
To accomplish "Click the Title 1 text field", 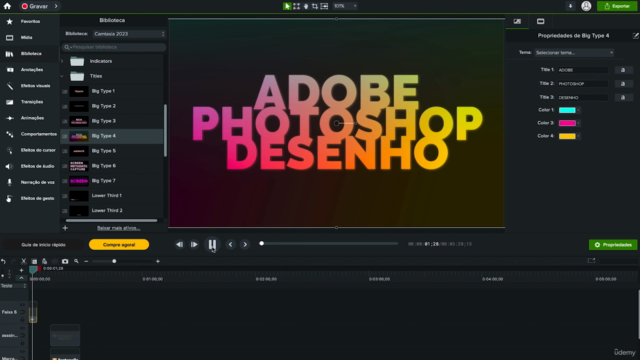I will (x=583, y=70).
